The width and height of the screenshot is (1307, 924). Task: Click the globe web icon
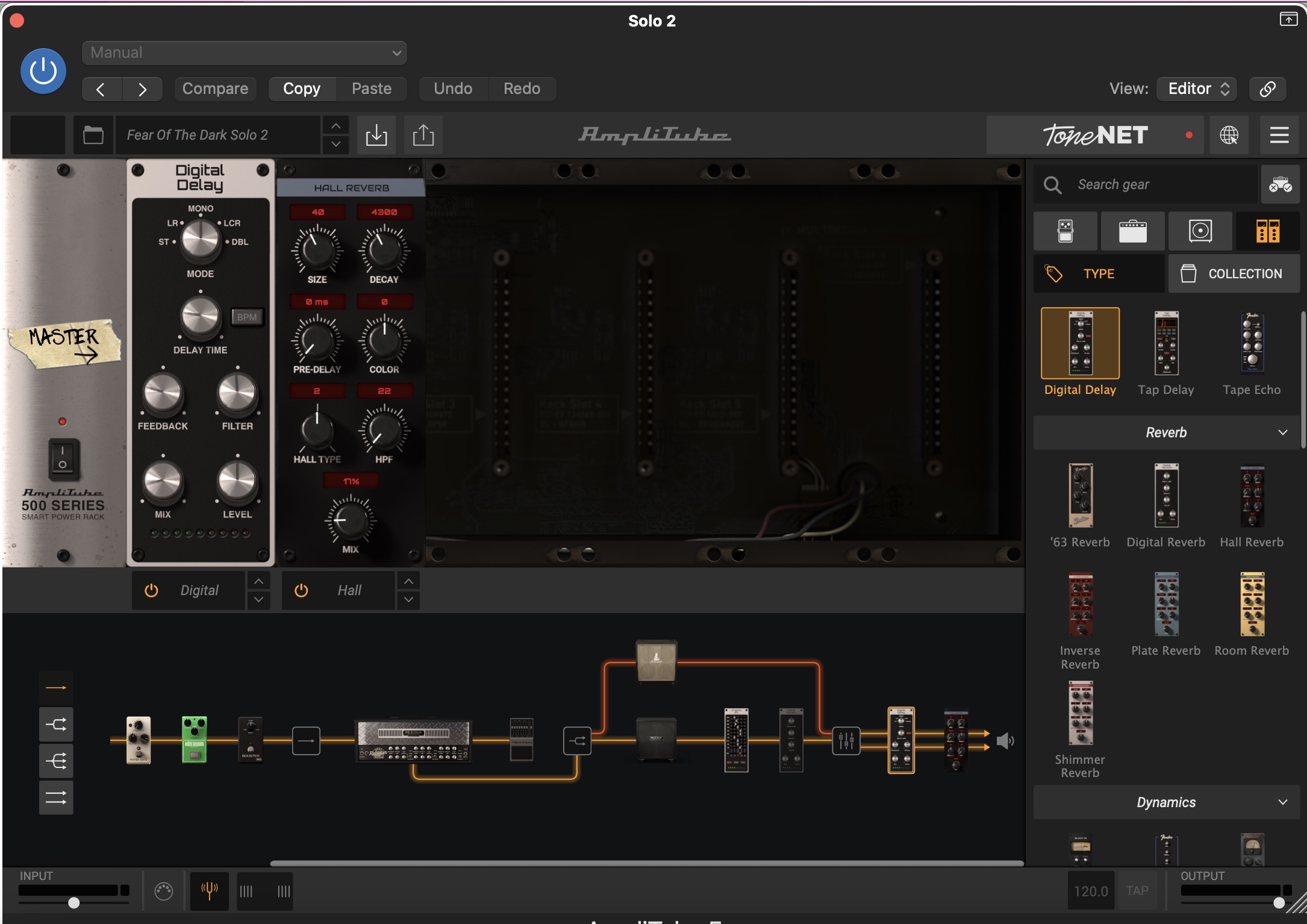1229,135
